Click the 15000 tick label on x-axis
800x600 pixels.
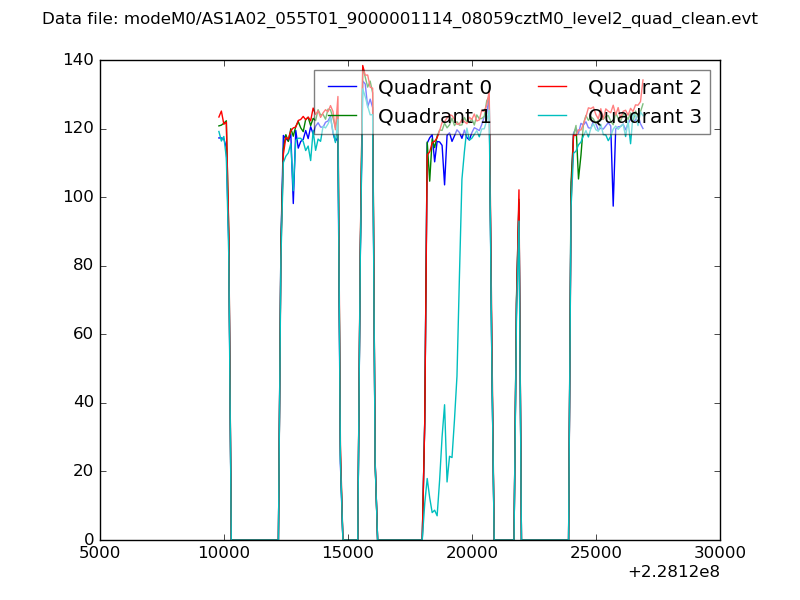348,553
